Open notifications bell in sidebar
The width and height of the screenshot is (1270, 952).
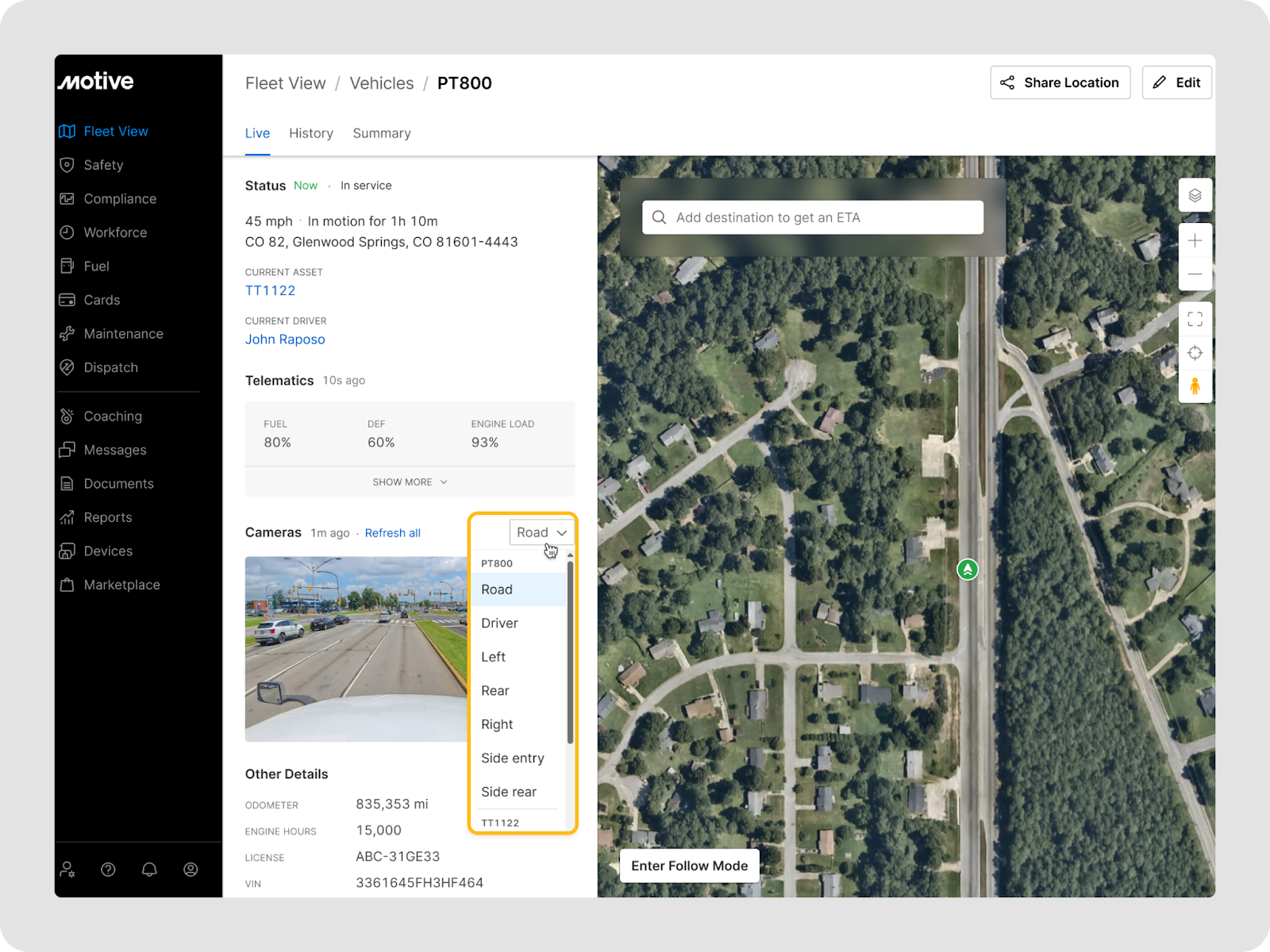[149, 869]
